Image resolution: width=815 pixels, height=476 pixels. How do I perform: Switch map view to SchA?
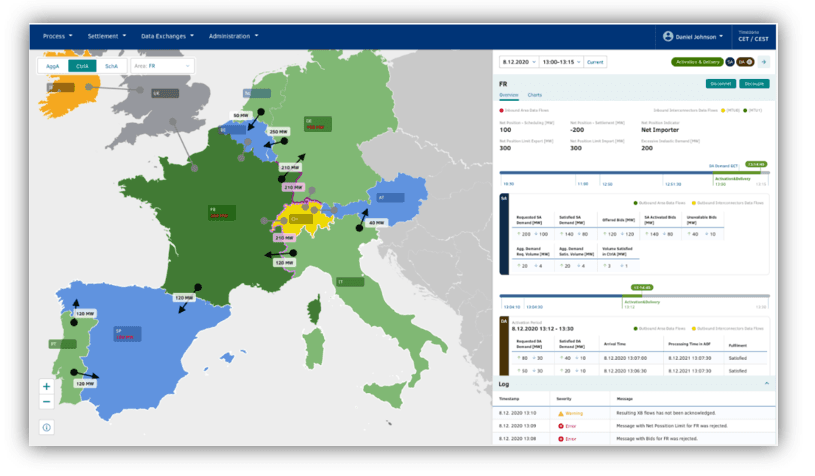tap(111, 66)
